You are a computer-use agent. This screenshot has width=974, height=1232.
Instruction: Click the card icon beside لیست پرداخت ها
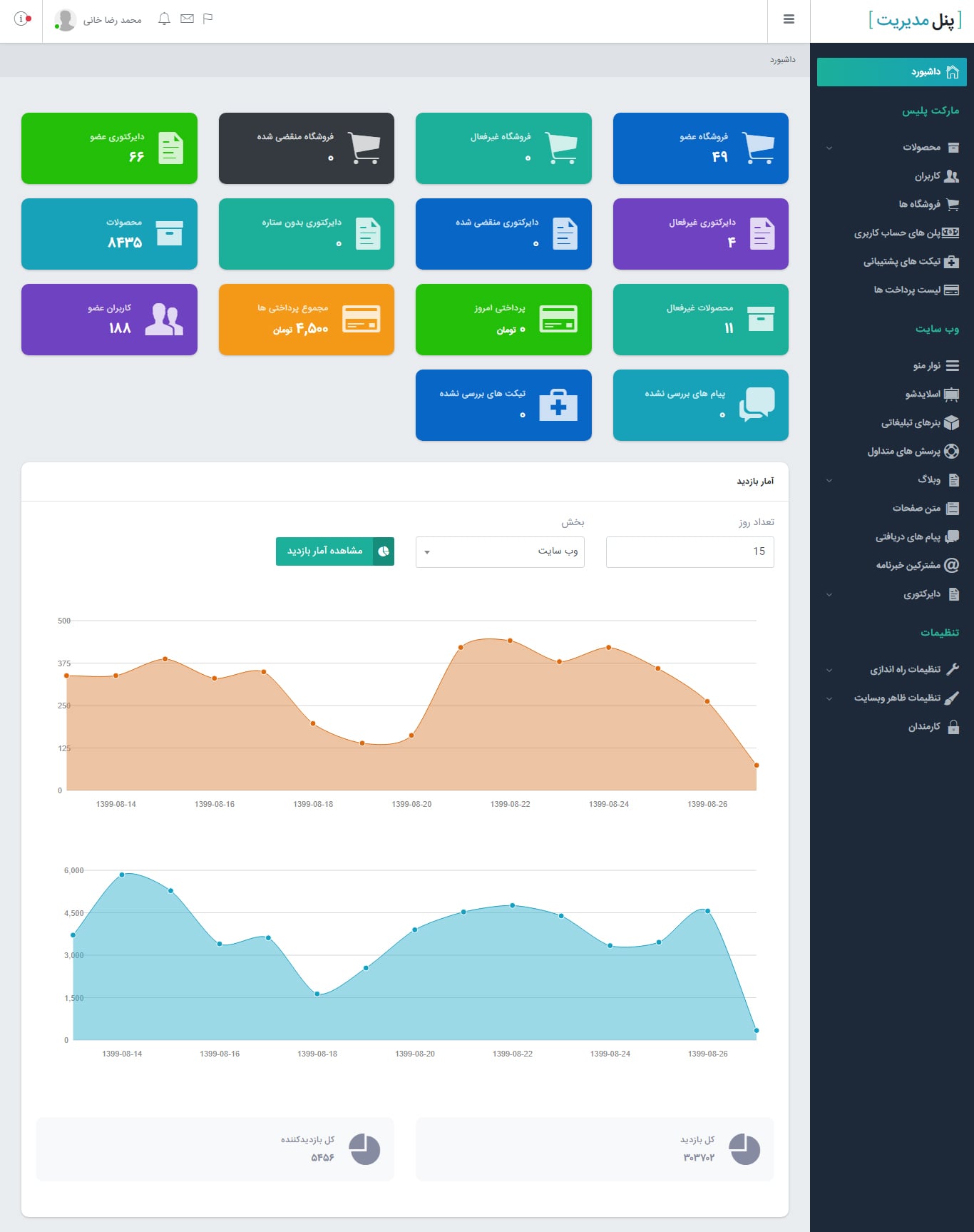[x=951, y=290]
